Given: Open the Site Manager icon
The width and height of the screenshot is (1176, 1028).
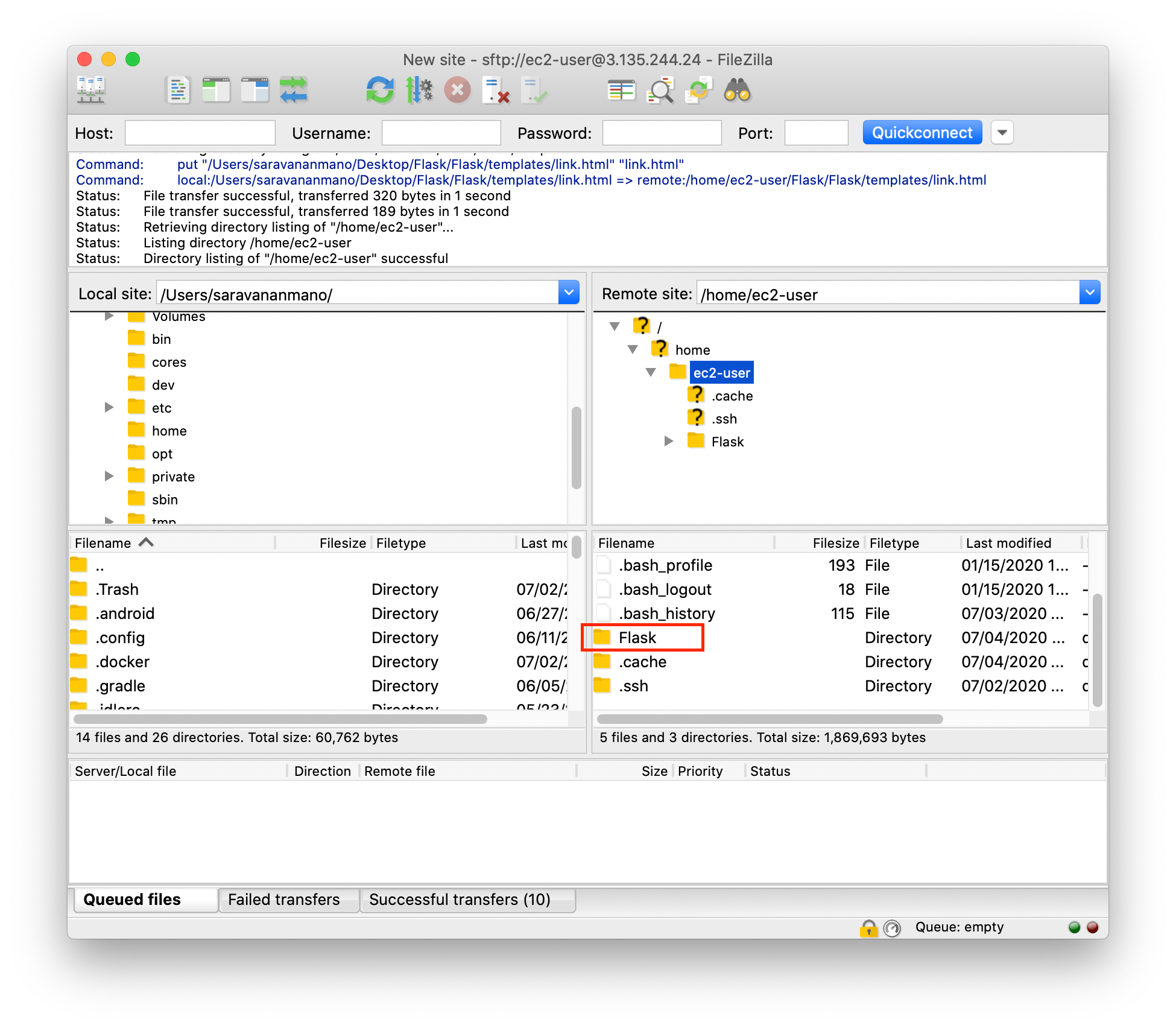Looking at the screenshot, I should 91,90.
